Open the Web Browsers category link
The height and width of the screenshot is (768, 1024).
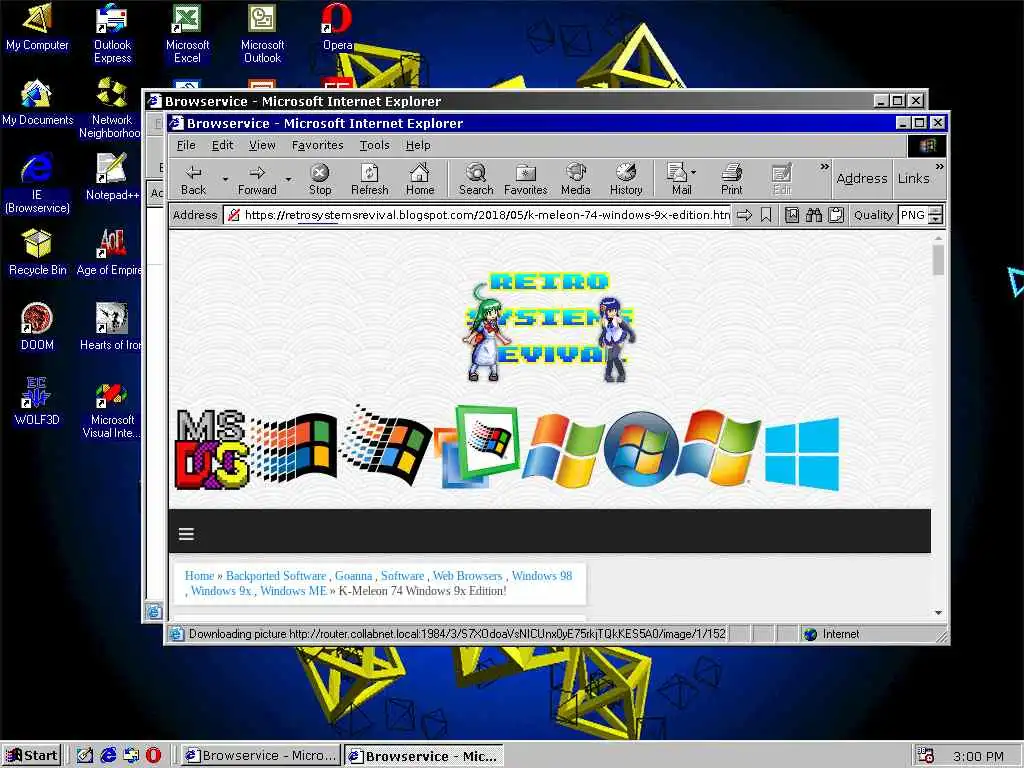tap(468, 576)
